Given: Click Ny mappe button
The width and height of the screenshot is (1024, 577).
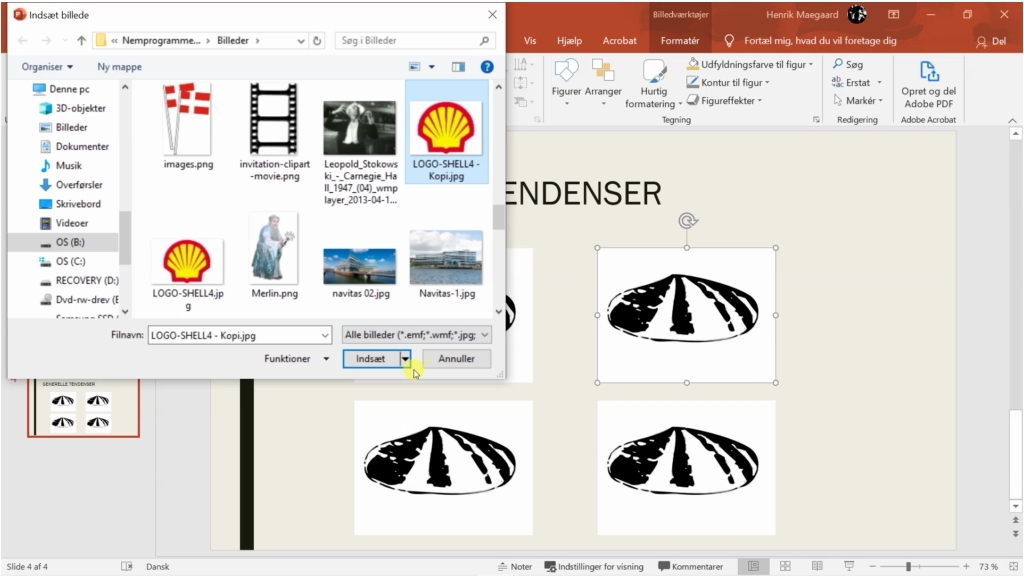Looking at the screenshot, I should tap(120, 67).
